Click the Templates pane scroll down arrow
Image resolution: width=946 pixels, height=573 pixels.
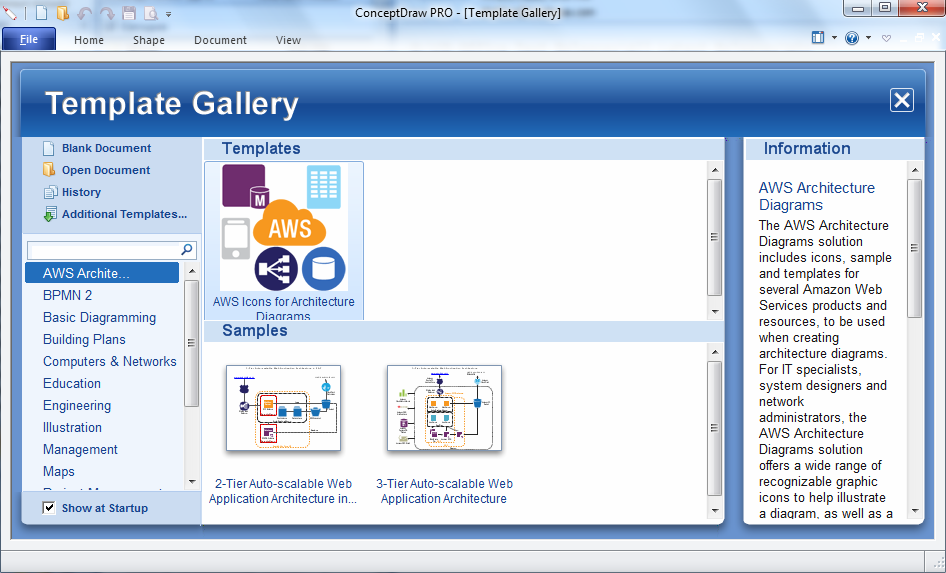coord(715,312)
